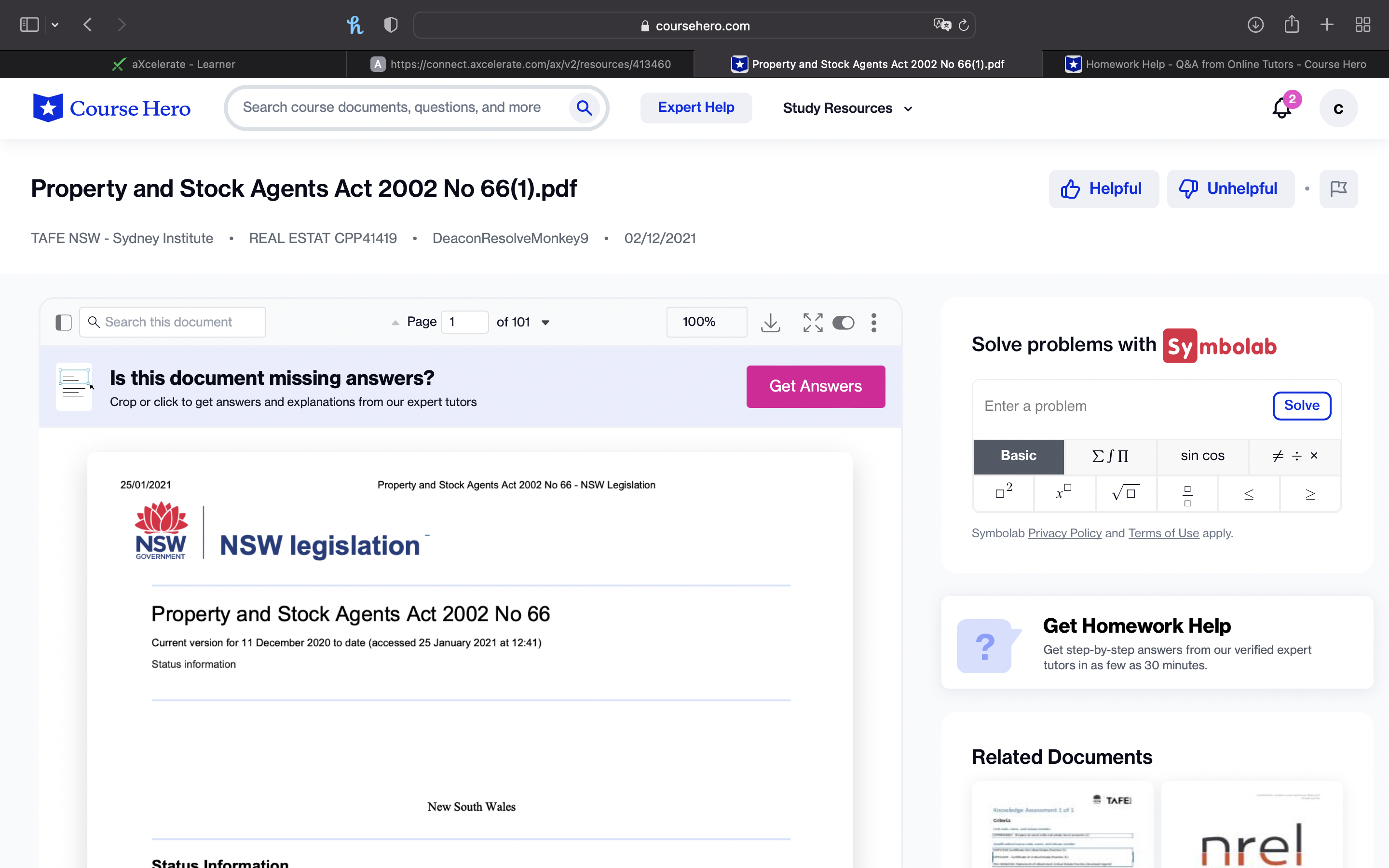The height and width of the screenshot is (868, 1389).
Task: Toggle dark mode in the document viewer
Action: pyautogui.click(x=843, y=323)
